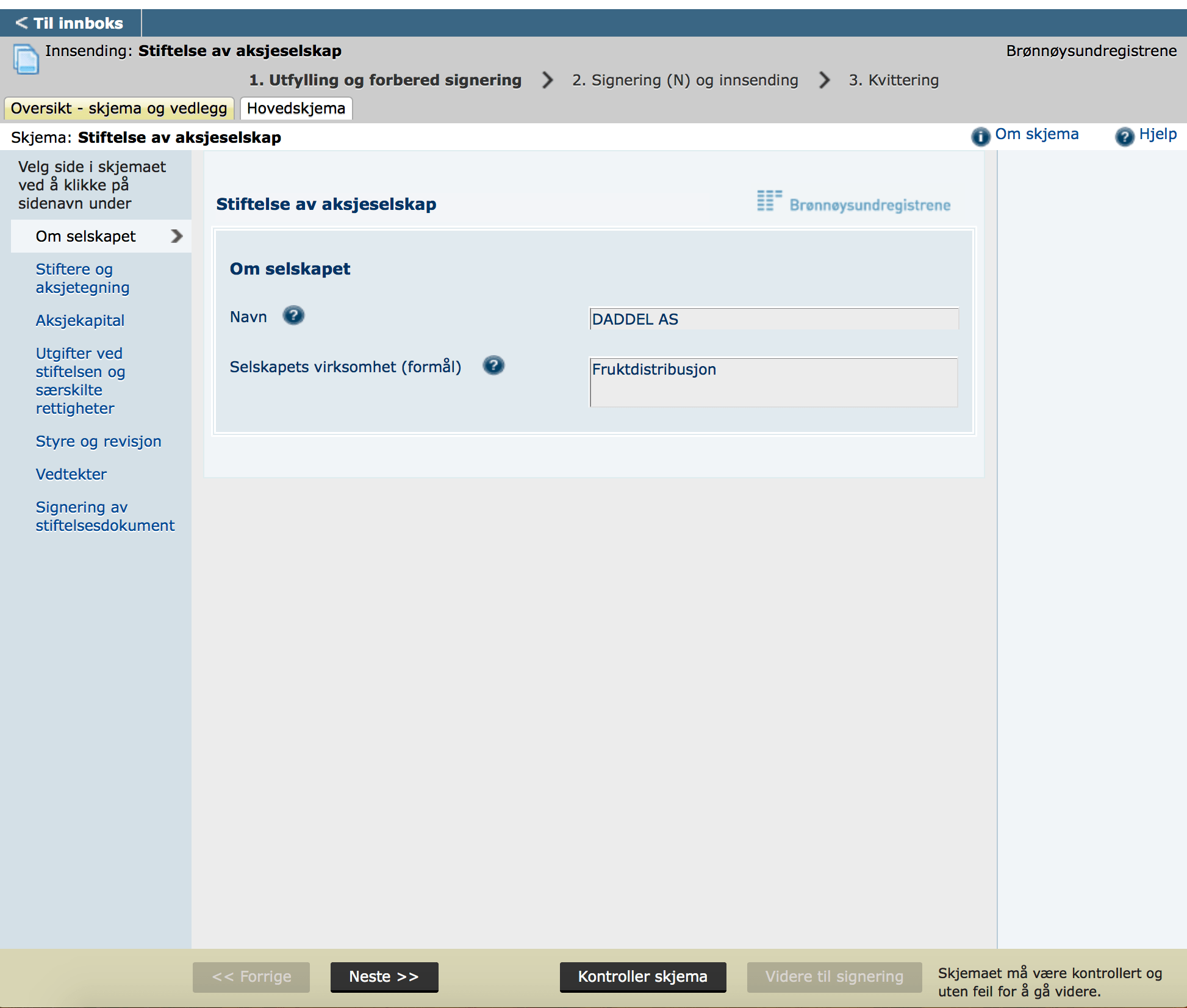Open Styre og revisjon section
Image resolution: width=1187 pixels, height=1008 pixels.
98,441
